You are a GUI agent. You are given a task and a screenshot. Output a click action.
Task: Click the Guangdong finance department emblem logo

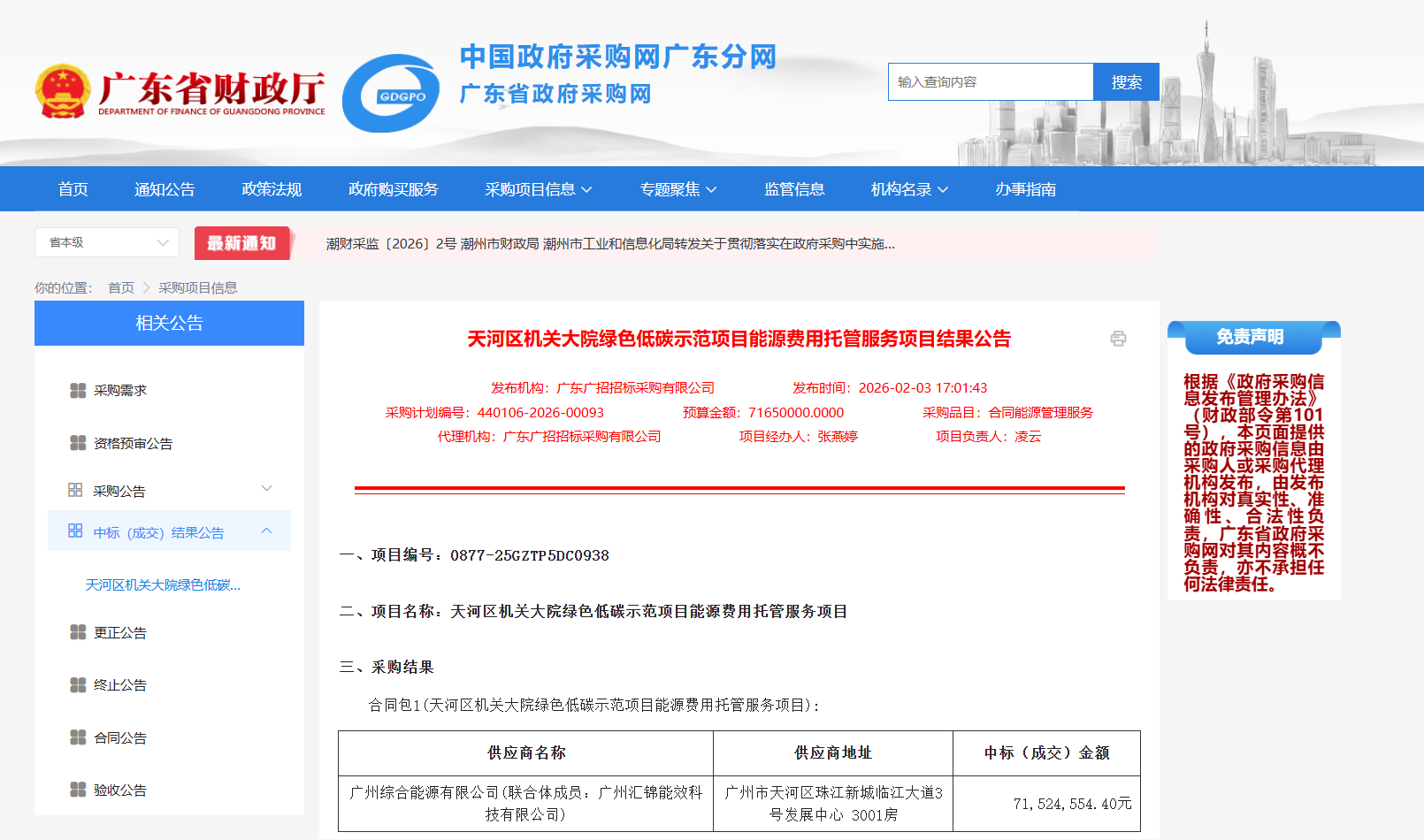click(x=63, y=91)
